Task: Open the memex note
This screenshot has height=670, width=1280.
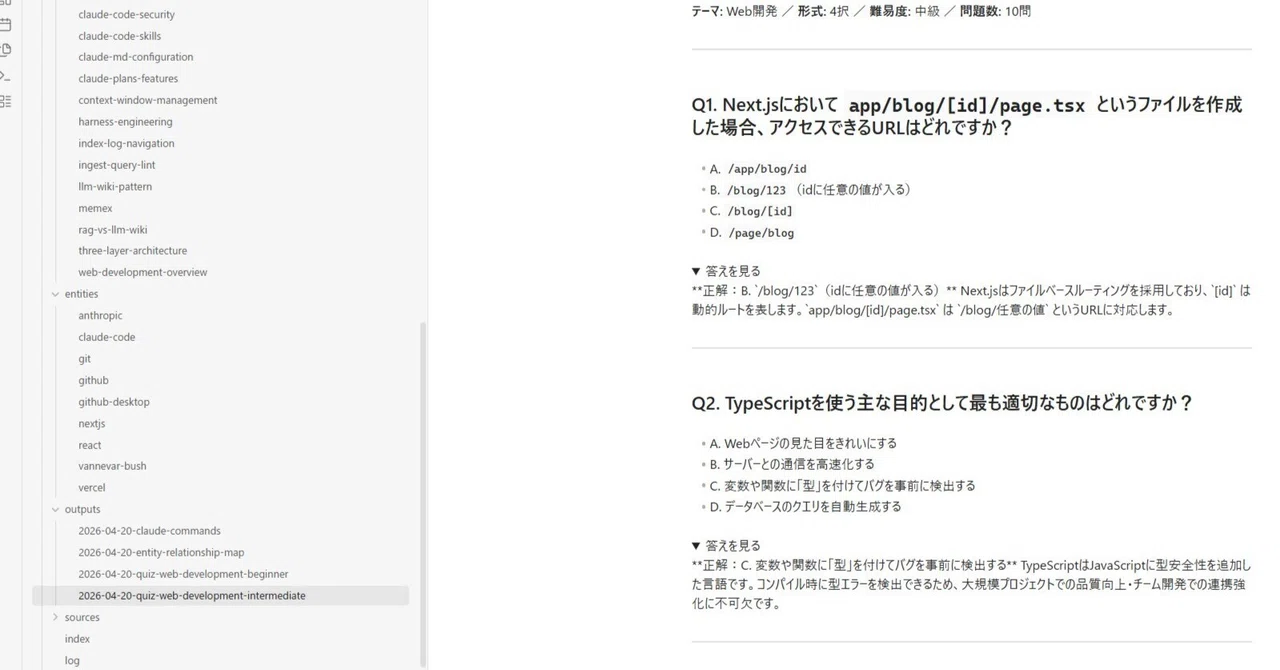Action: point(95,208)
